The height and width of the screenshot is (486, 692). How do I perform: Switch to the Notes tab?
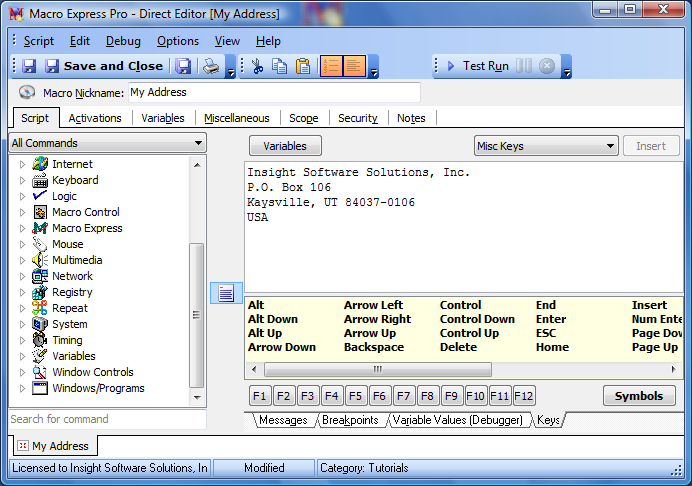[411, 118]
